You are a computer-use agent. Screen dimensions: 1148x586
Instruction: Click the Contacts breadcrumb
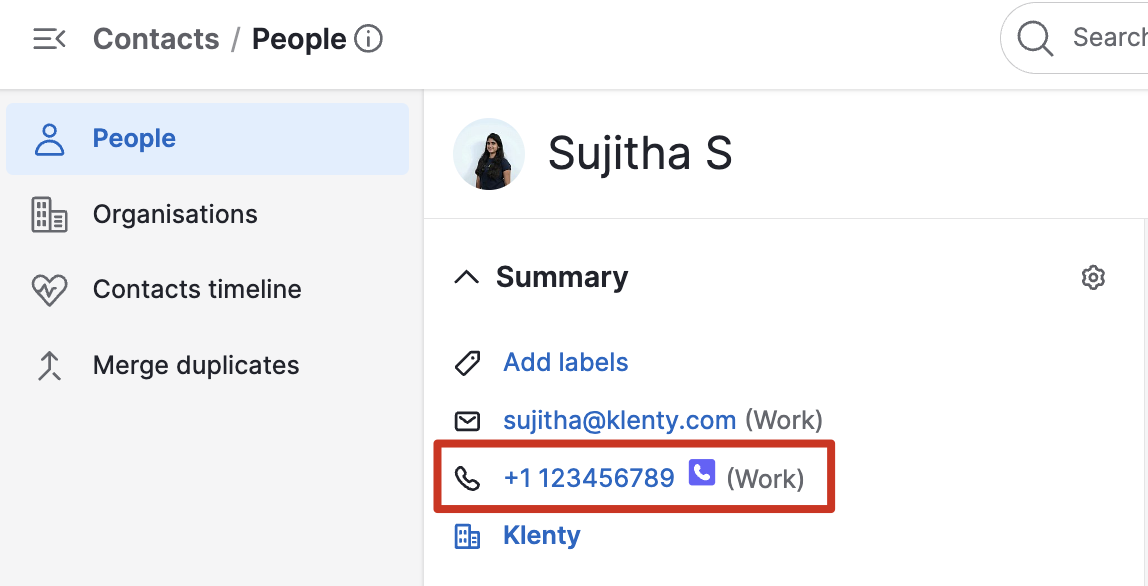[156, 39]
